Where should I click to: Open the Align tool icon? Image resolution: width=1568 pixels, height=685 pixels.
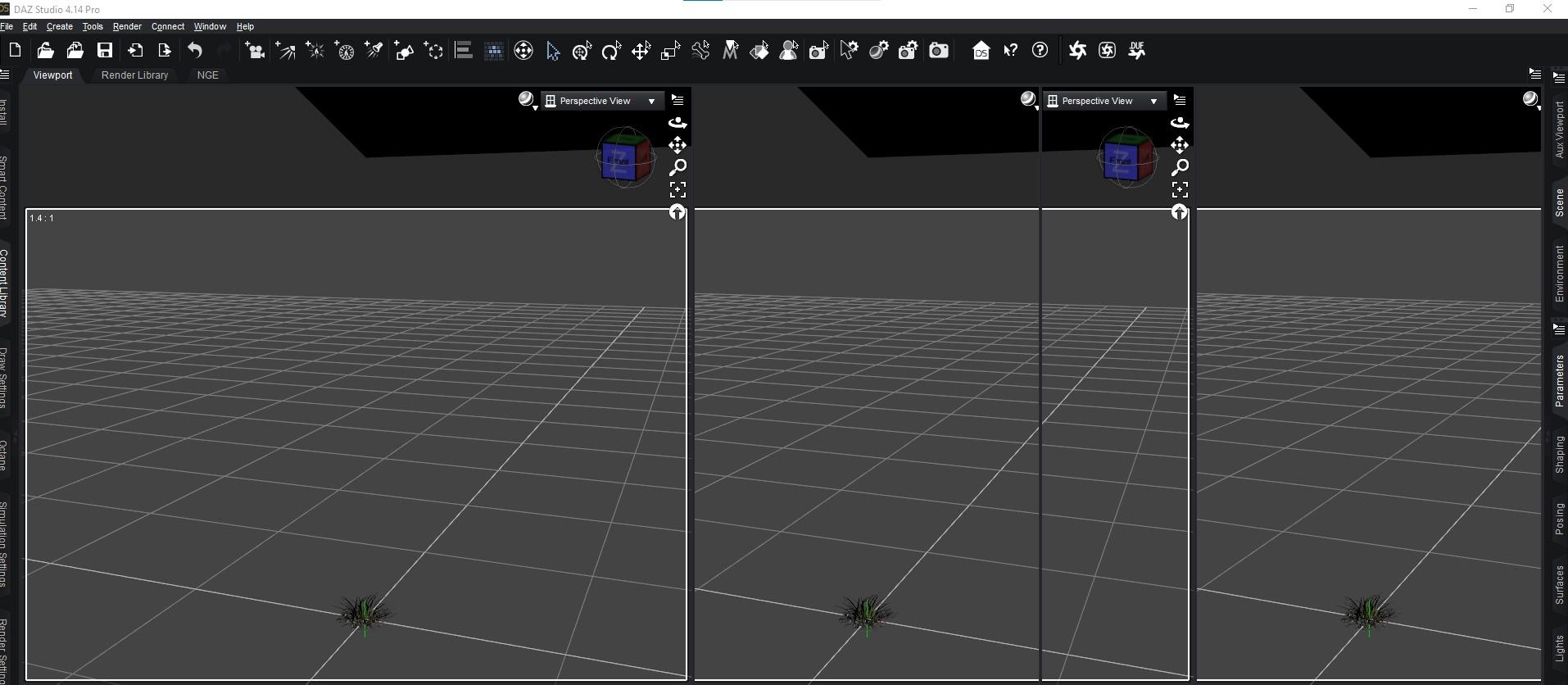(464, 51)
